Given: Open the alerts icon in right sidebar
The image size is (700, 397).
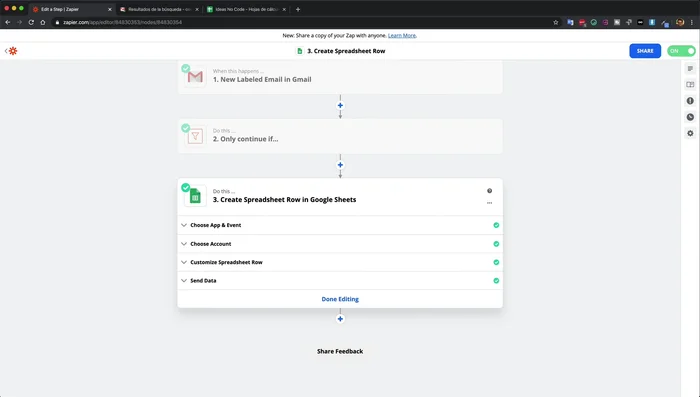Looking at the screenshot, I should click(x=690, y=101).
